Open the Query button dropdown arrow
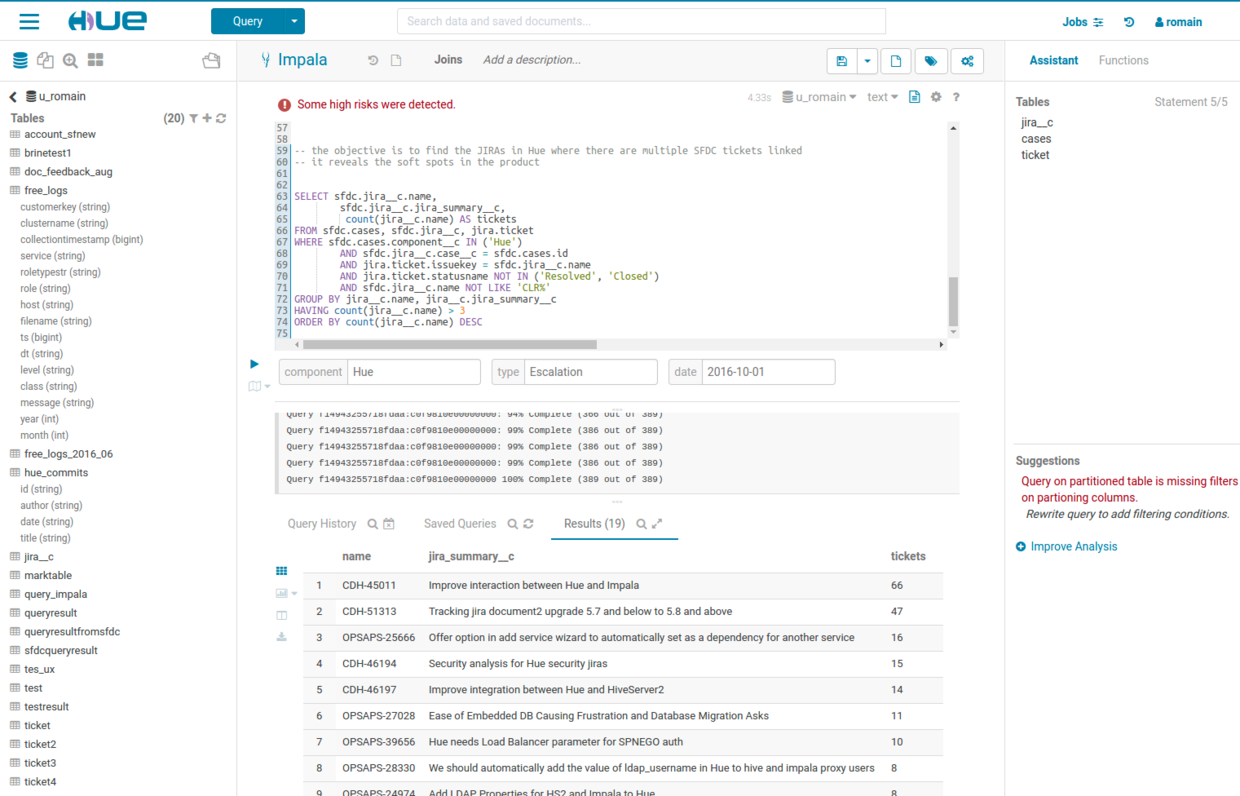This screenshot has height=796, width=1240. click(x=294, y=21)
